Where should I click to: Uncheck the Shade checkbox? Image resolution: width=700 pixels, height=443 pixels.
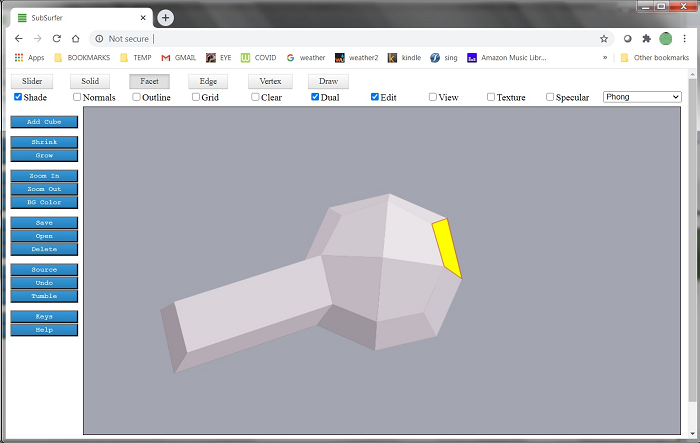point(18,97)
